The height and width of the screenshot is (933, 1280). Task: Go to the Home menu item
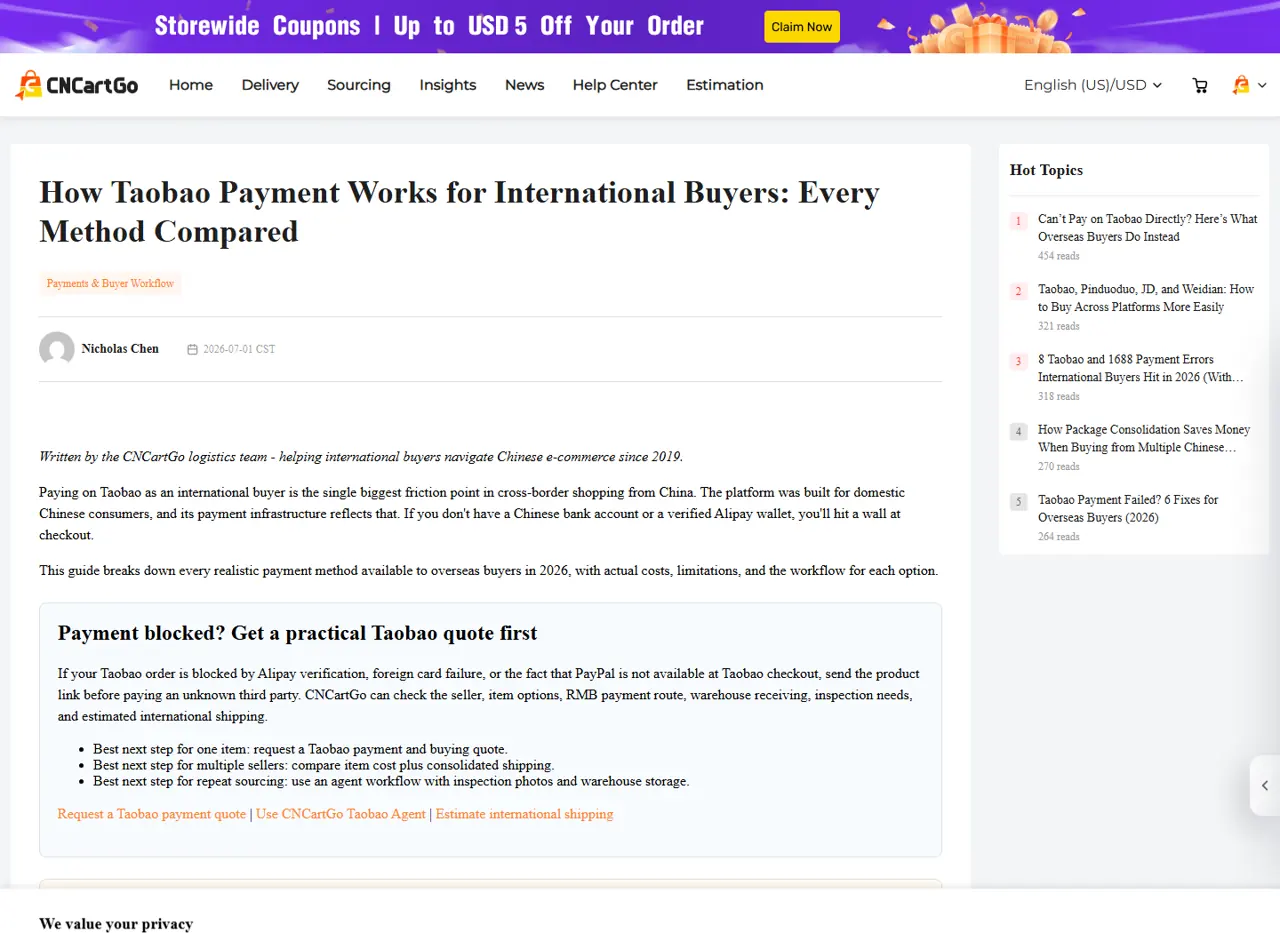tap(191, 85)
